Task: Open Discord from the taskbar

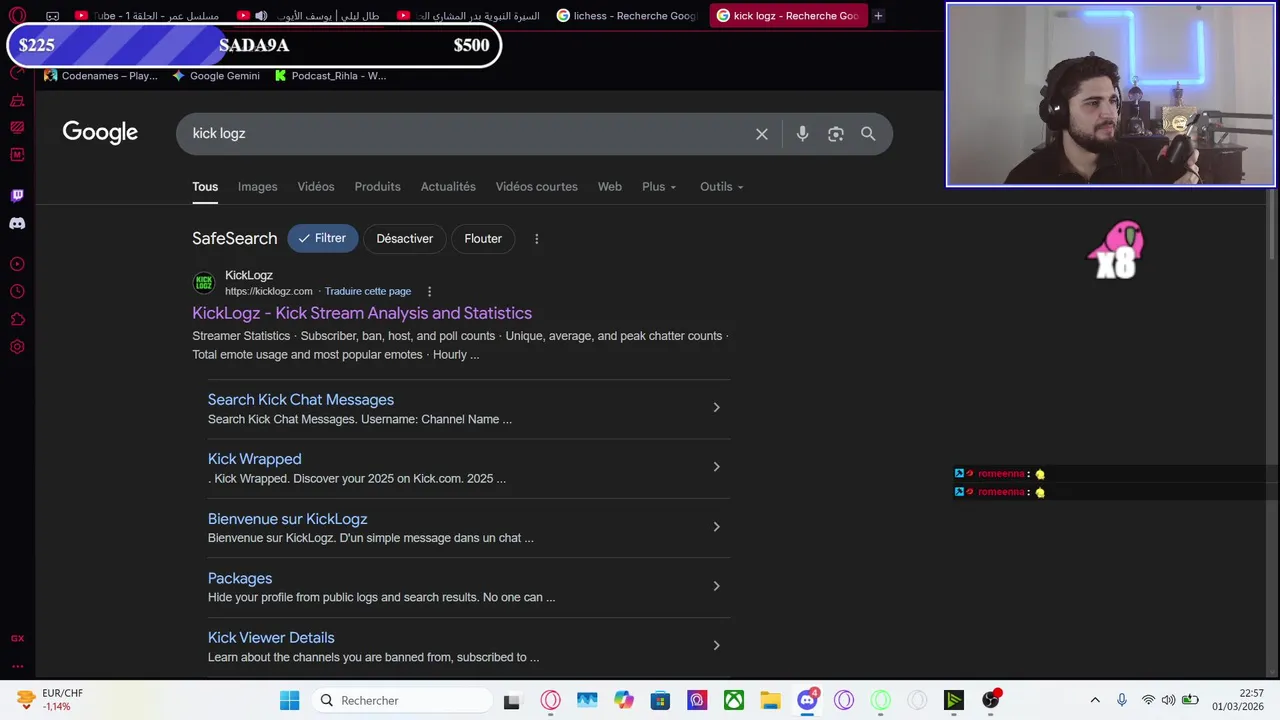Action: [808, 700]
